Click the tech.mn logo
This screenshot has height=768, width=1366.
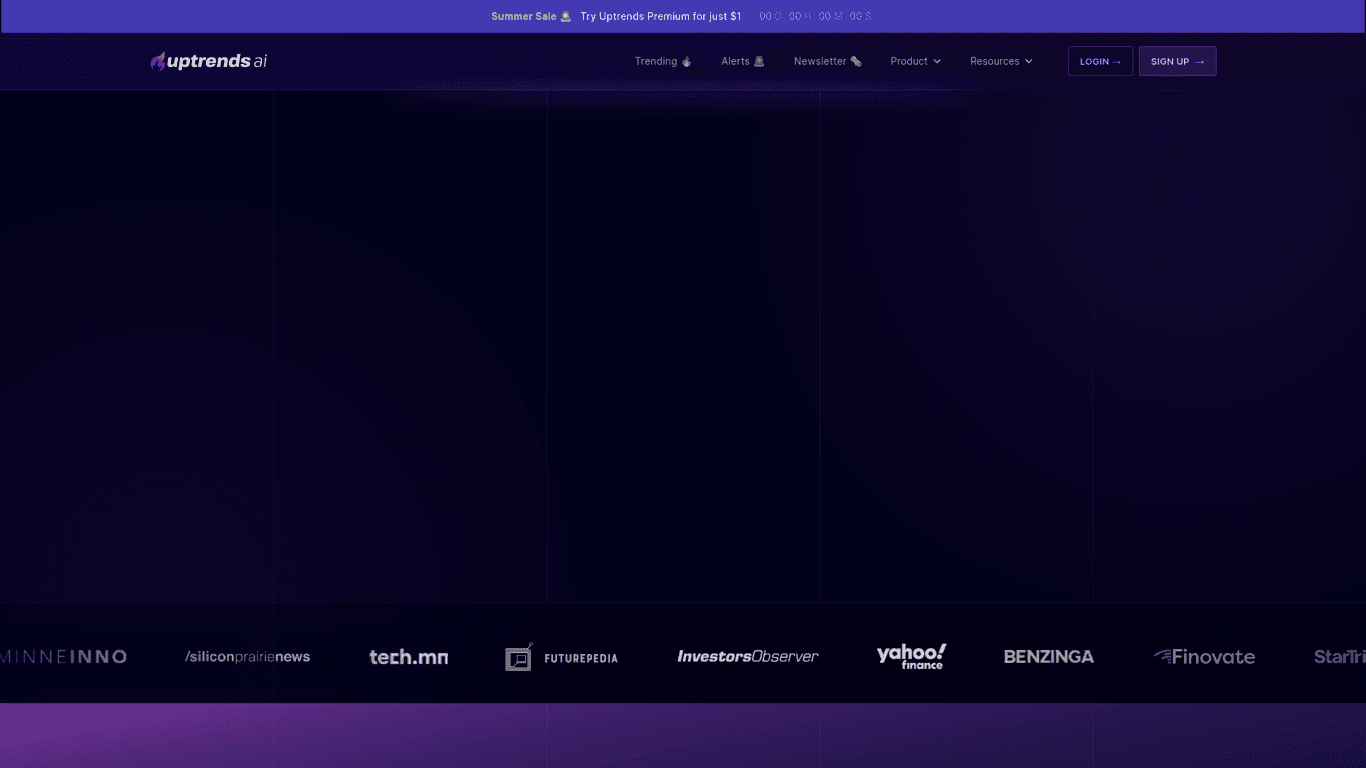click(408, 657)
